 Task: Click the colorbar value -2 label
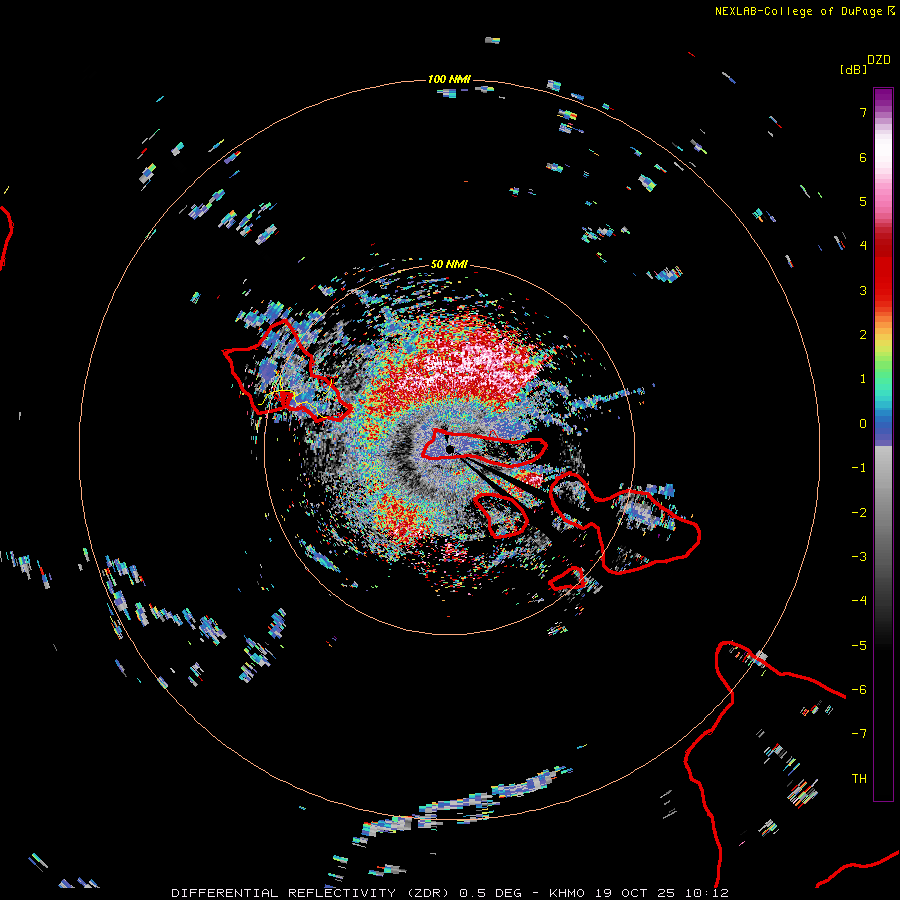[x=859, y=513]
